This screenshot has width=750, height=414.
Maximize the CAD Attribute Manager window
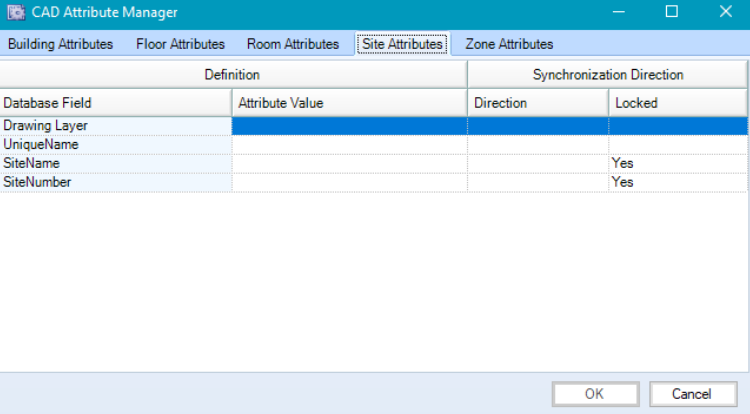[x=671, y=12]
